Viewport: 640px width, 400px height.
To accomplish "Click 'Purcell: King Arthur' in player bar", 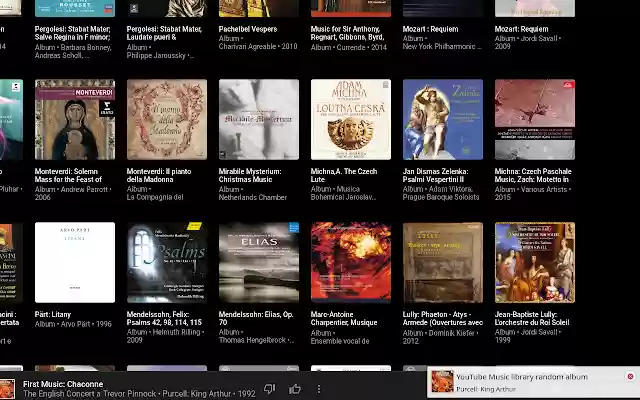I will [x=197, y=394].
